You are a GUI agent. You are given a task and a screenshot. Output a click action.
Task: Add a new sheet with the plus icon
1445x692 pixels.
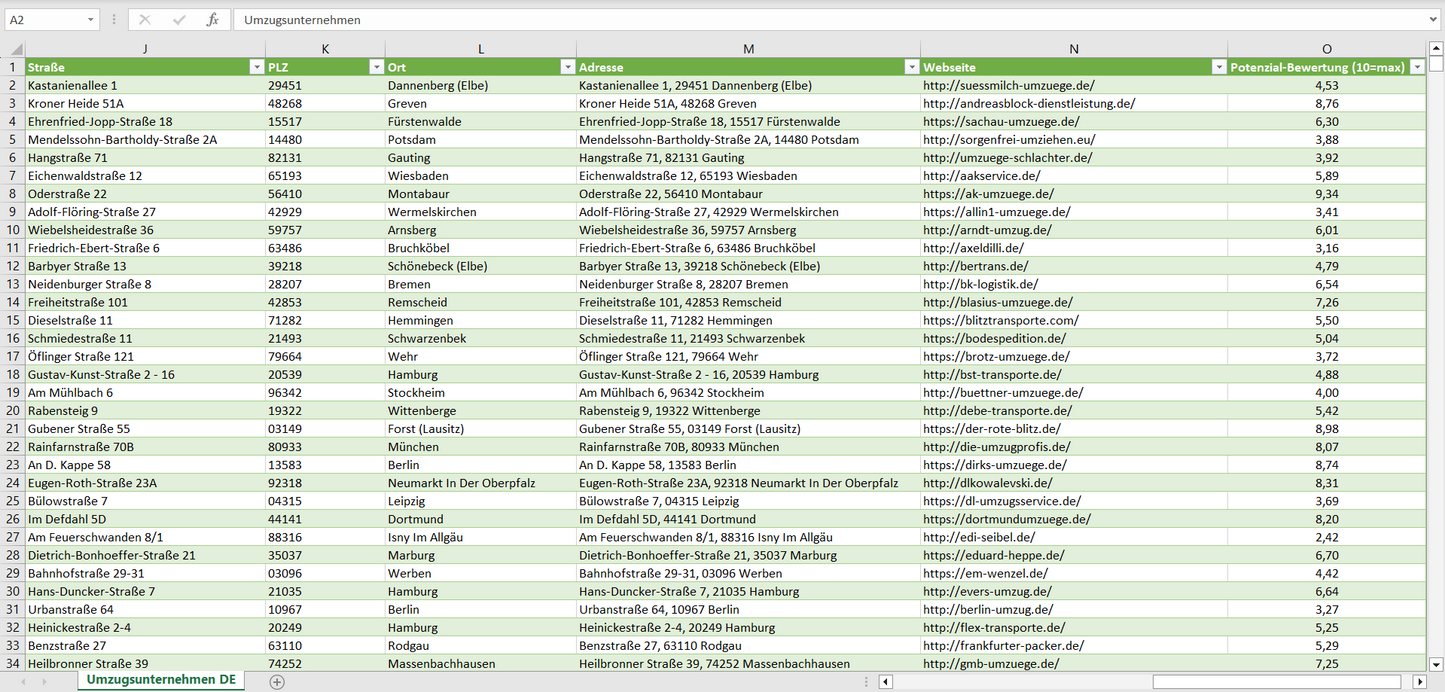pos(277,681)
